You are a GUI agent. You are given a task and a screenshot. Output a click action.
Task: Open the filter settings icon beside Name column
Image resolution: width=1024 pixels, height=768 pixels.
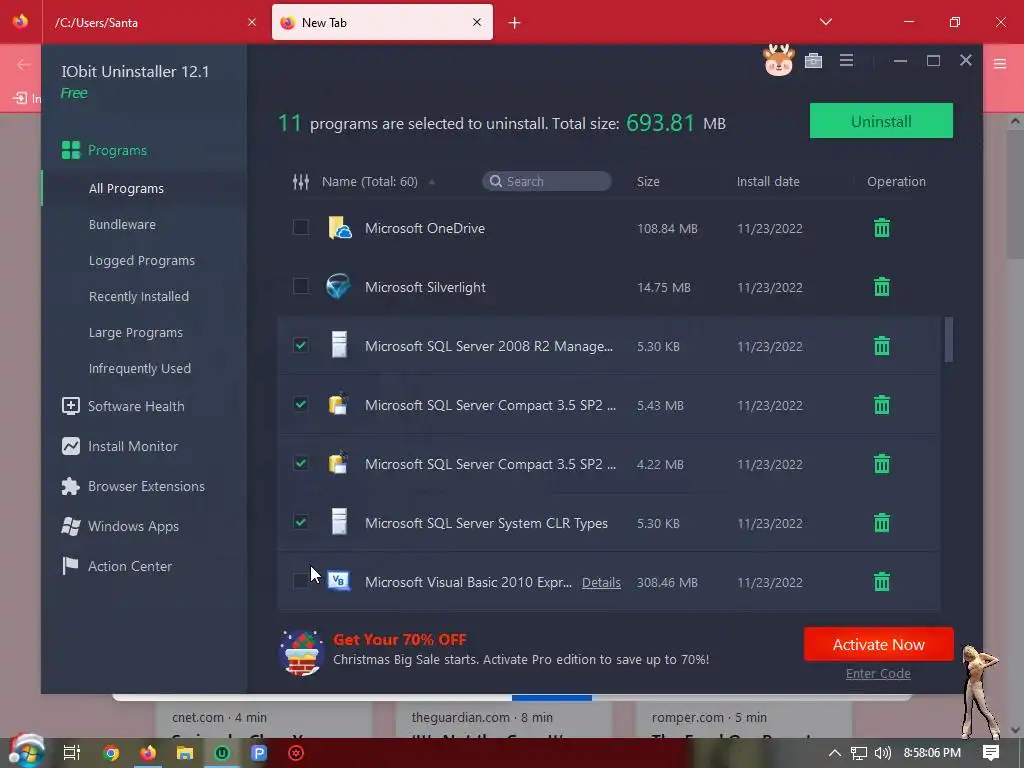coord(300,182)
